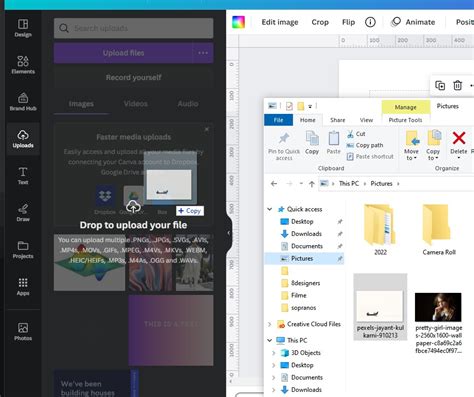Open the View ribbon tab
Viewport: 474px width, 397px height.
pos(366,120)
